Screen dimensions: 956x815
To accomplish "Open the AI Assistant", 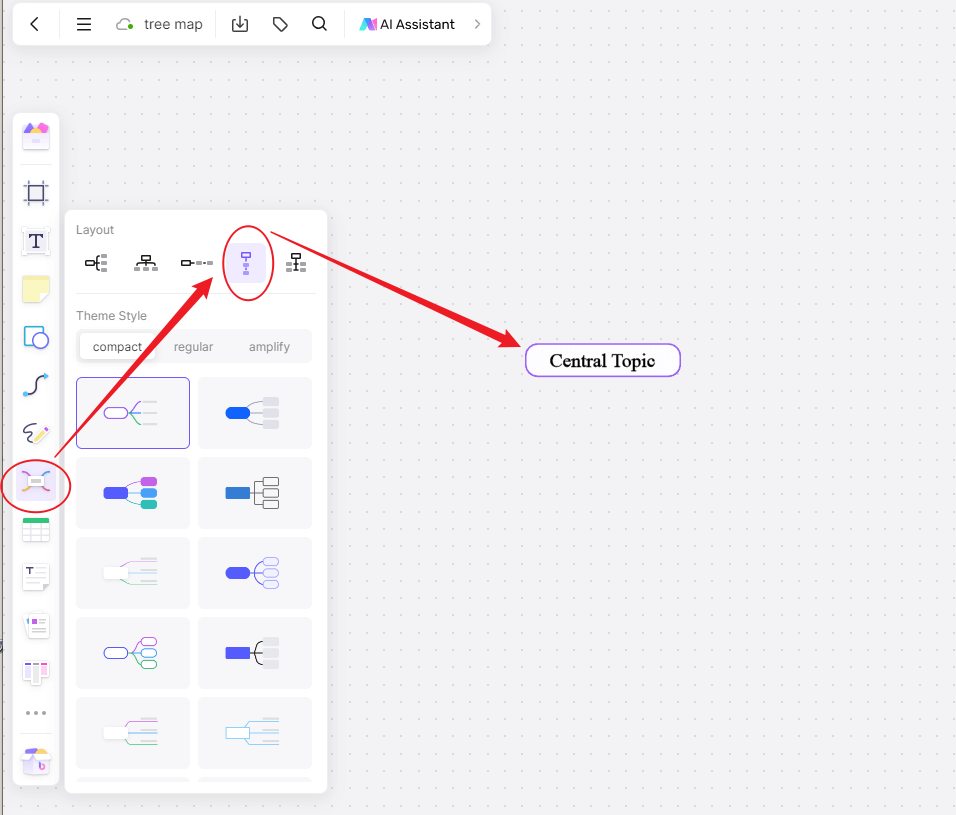I will (x=407, y=24).
